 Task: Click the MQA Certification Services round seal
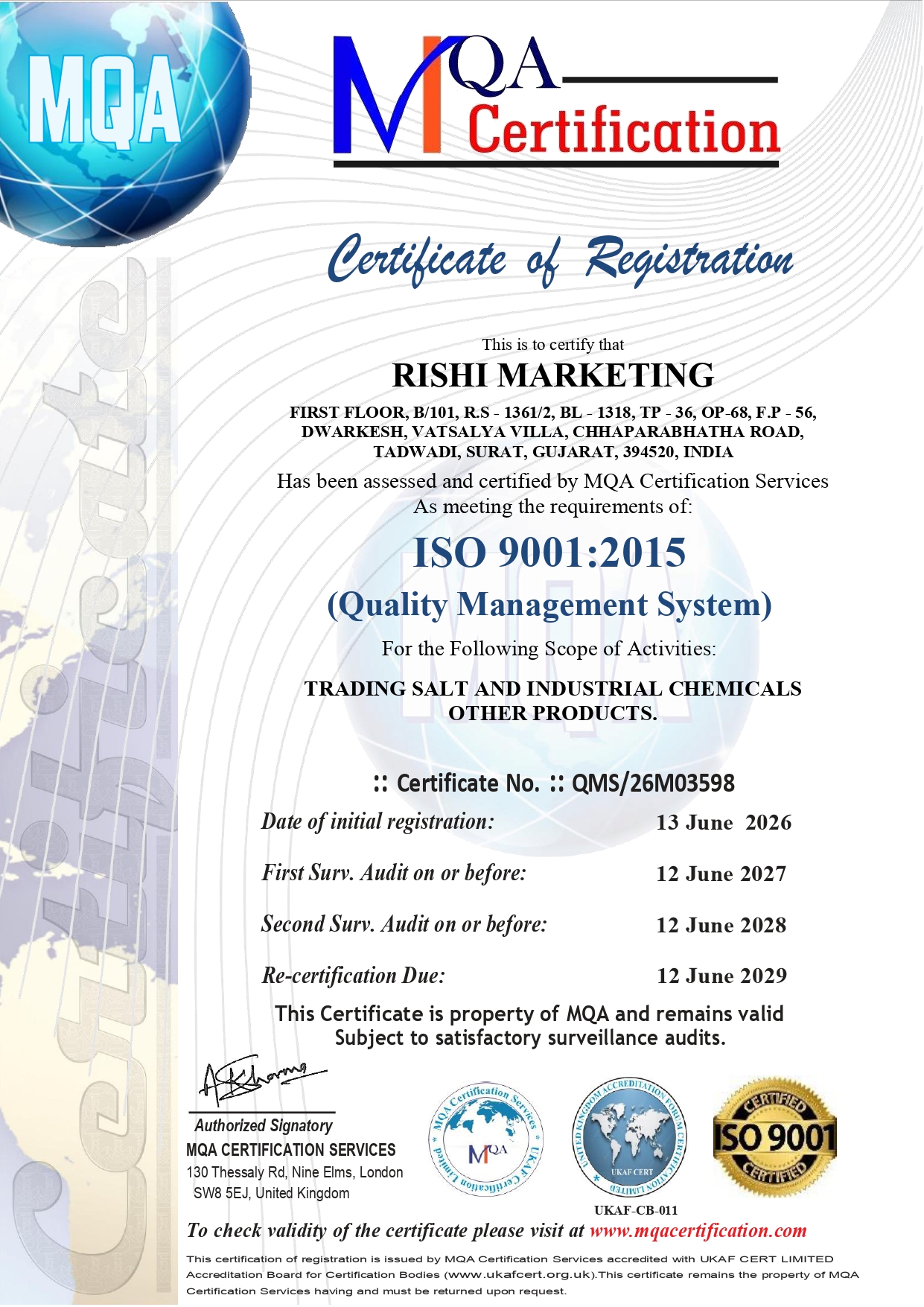(485, 1139)
